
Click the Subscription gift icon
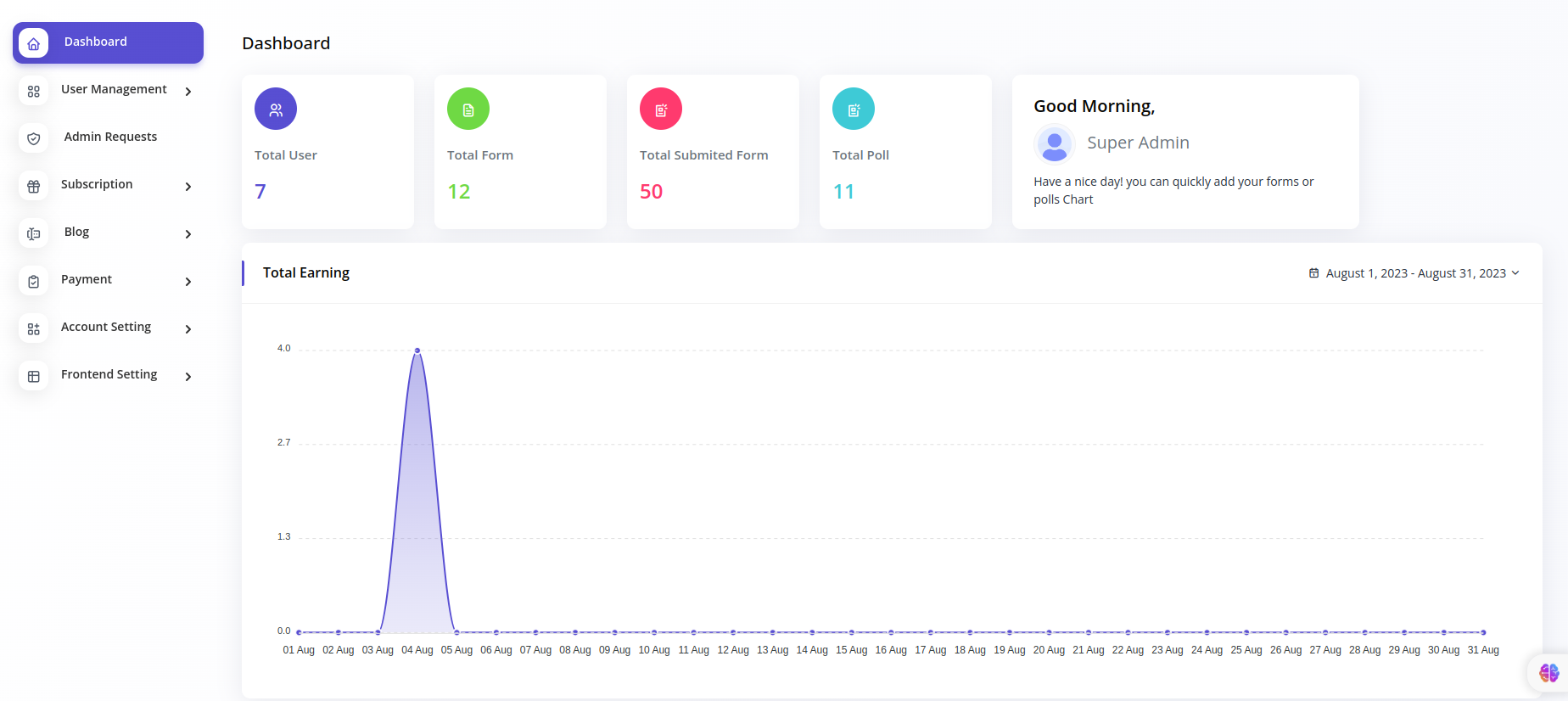33,186
